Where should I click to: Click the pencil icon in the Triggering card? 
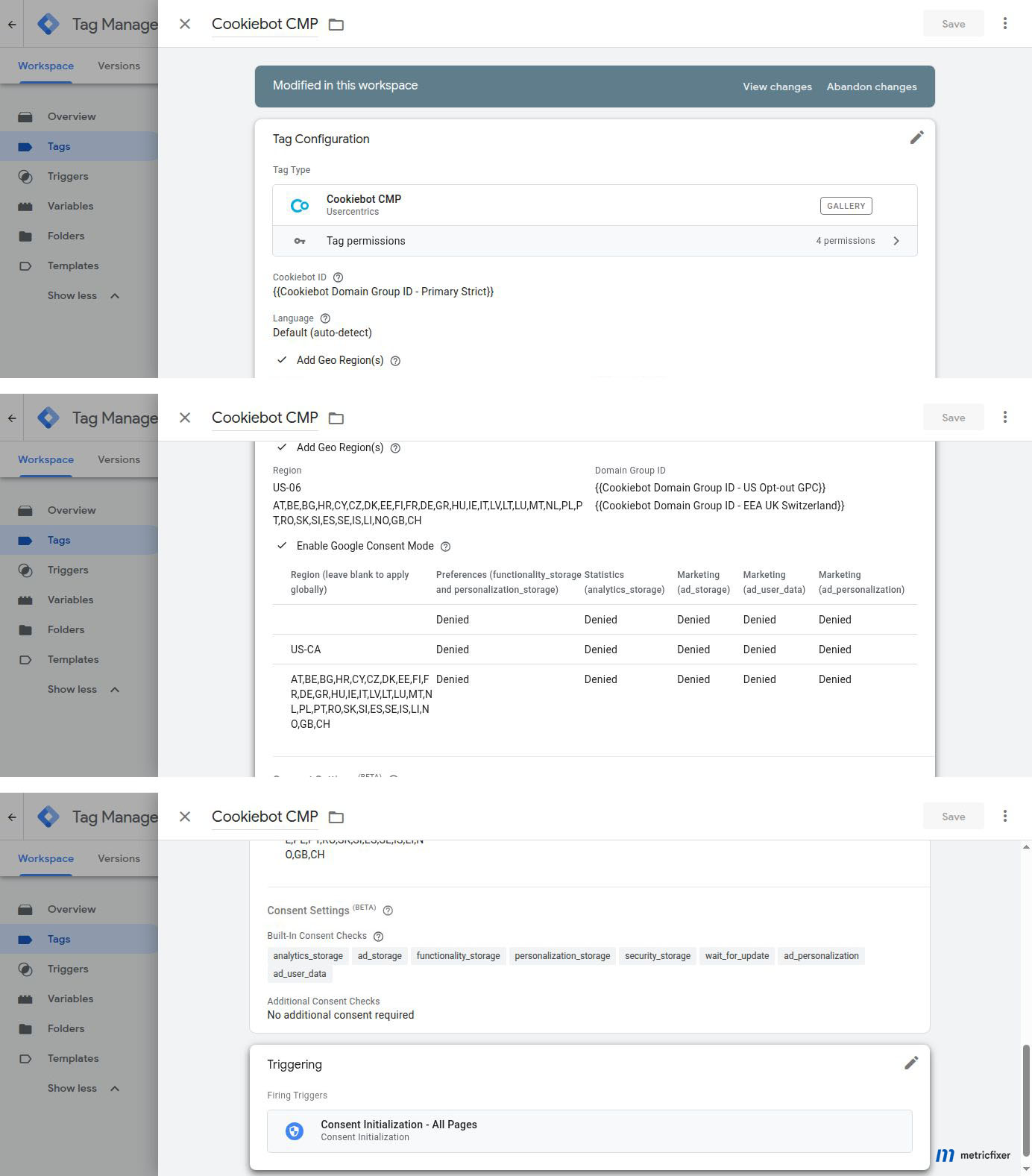click(911, 1063)
